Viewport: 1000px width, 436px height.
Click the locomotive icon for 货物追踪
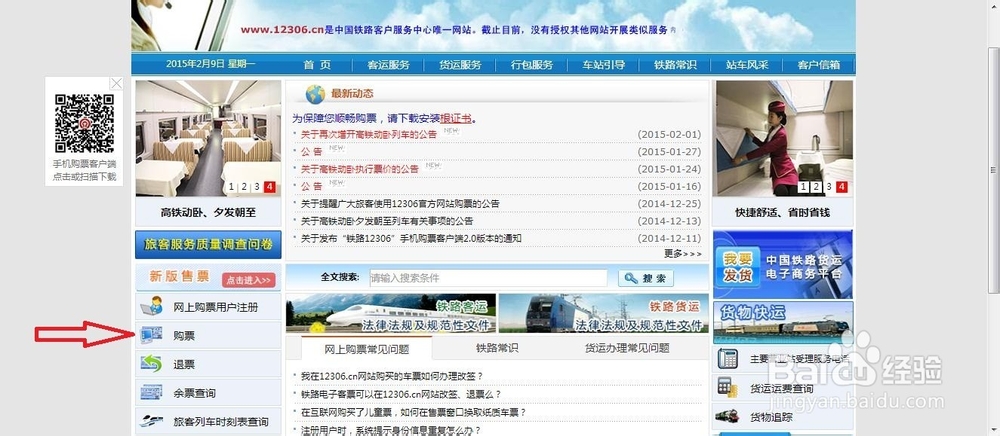pos(727,416)
